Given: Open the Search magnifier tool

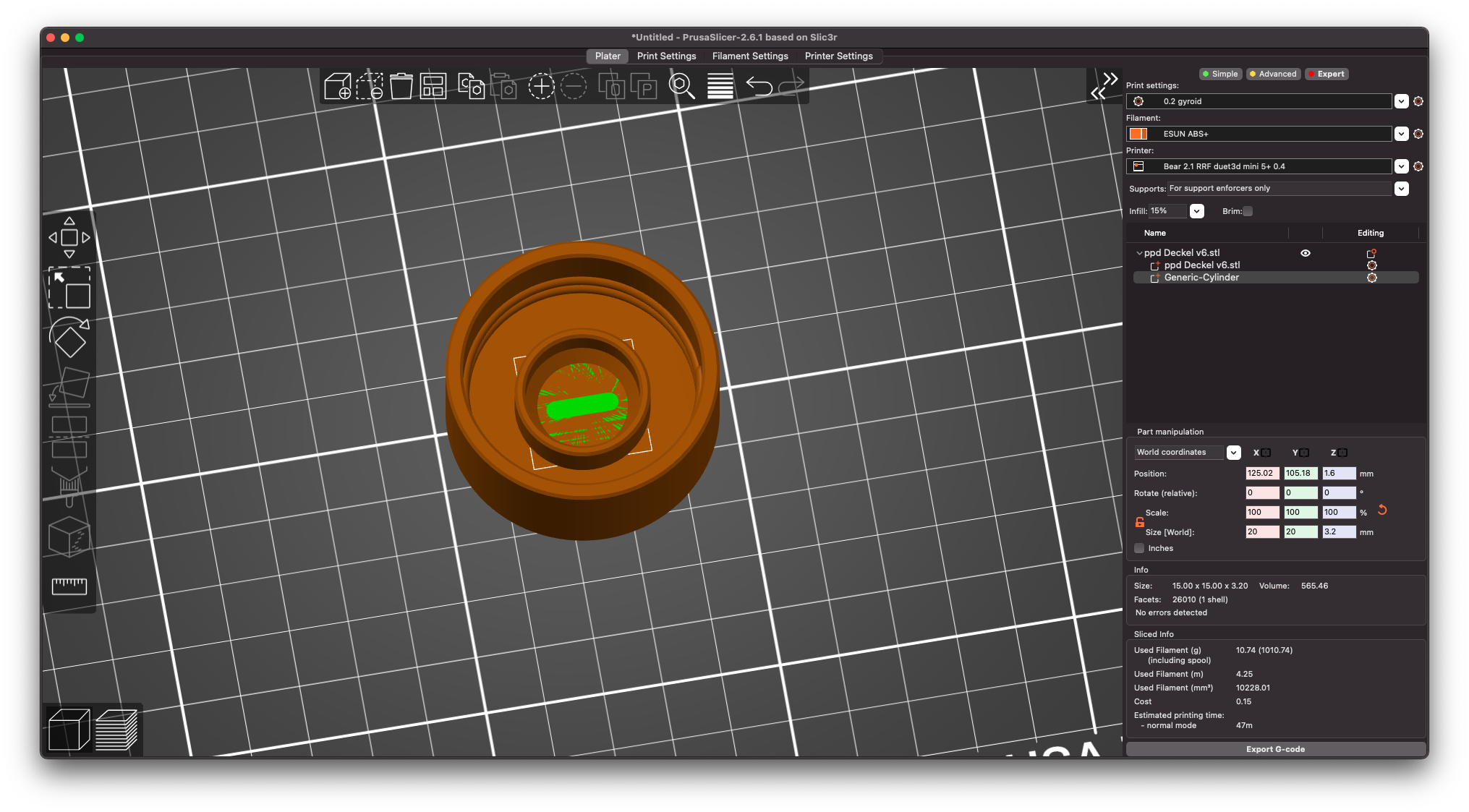Looking at the screenshot, I should click(x=681, y=87).
